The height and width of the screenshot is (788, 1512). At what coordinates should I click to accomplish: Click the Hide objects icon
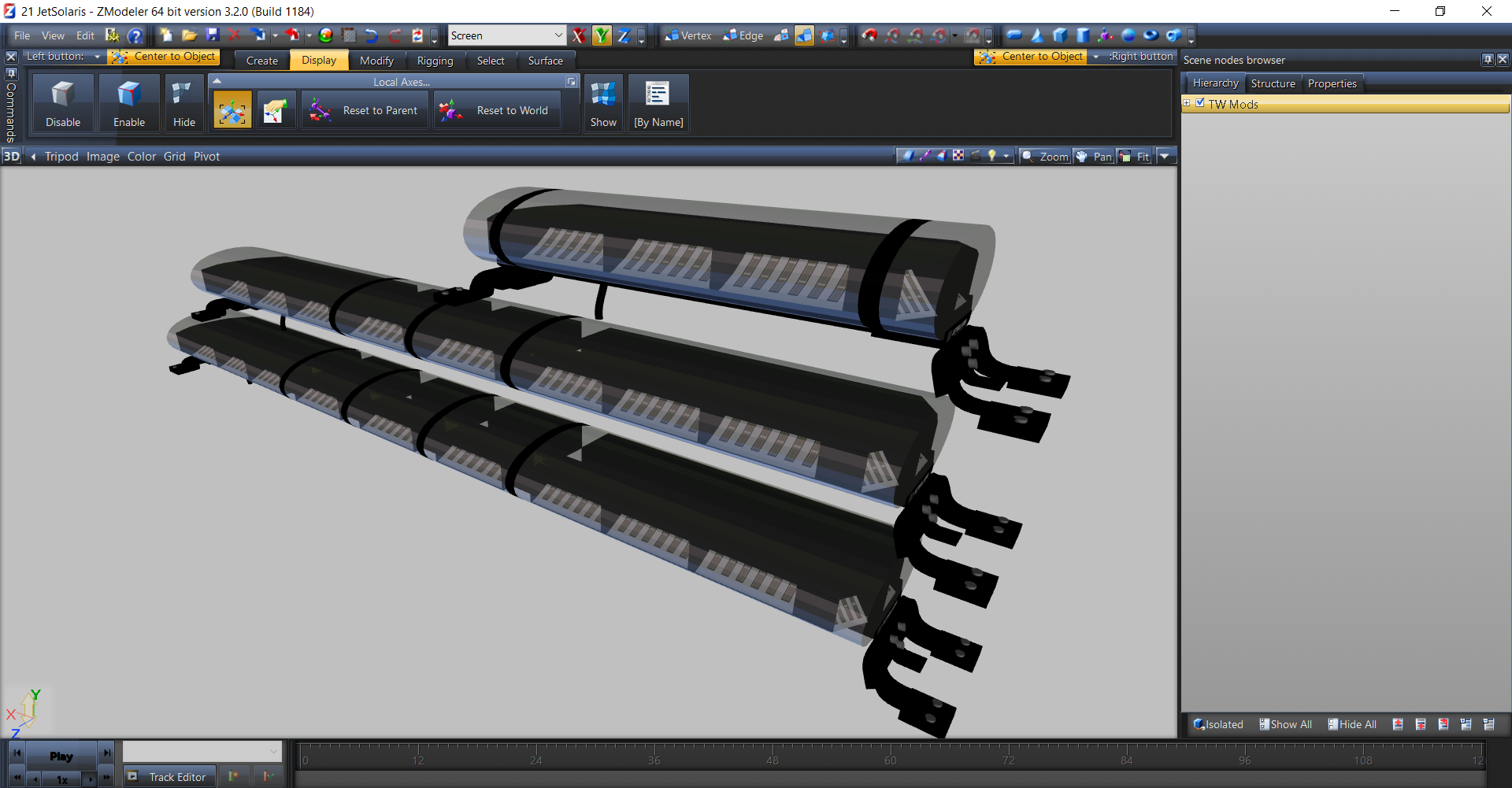point(183,103)
